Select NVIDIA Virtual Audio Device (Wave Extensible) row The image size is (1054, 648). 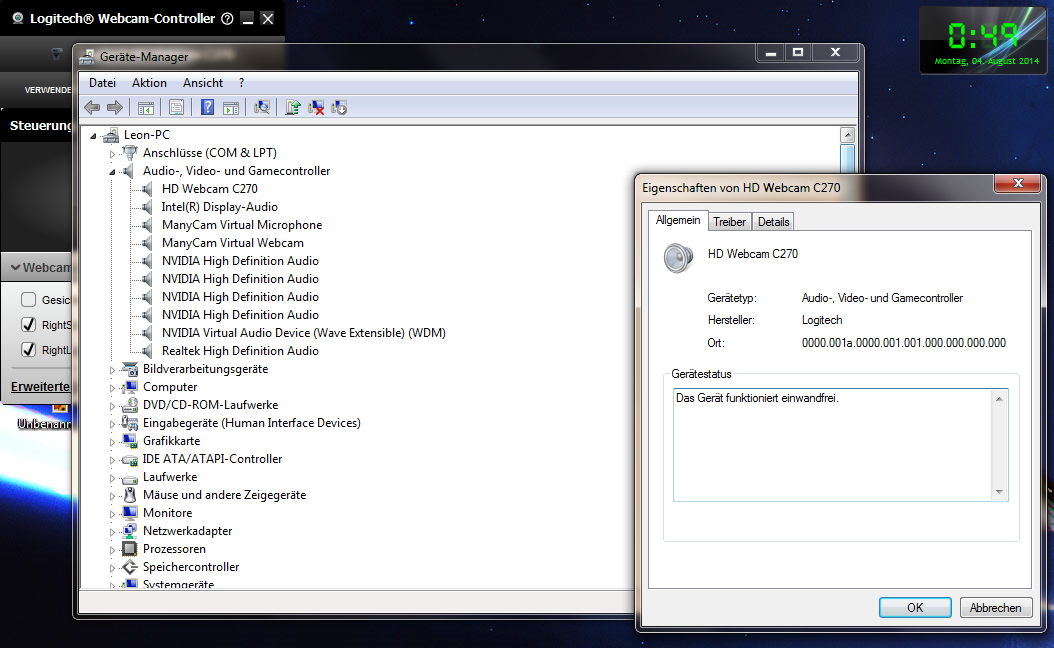303,333
